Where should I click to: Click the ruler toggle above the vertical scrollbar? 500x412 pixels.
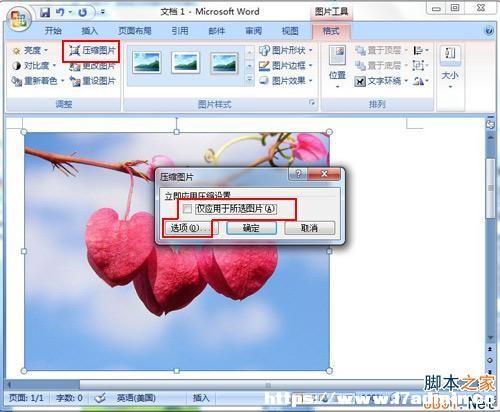490,117
